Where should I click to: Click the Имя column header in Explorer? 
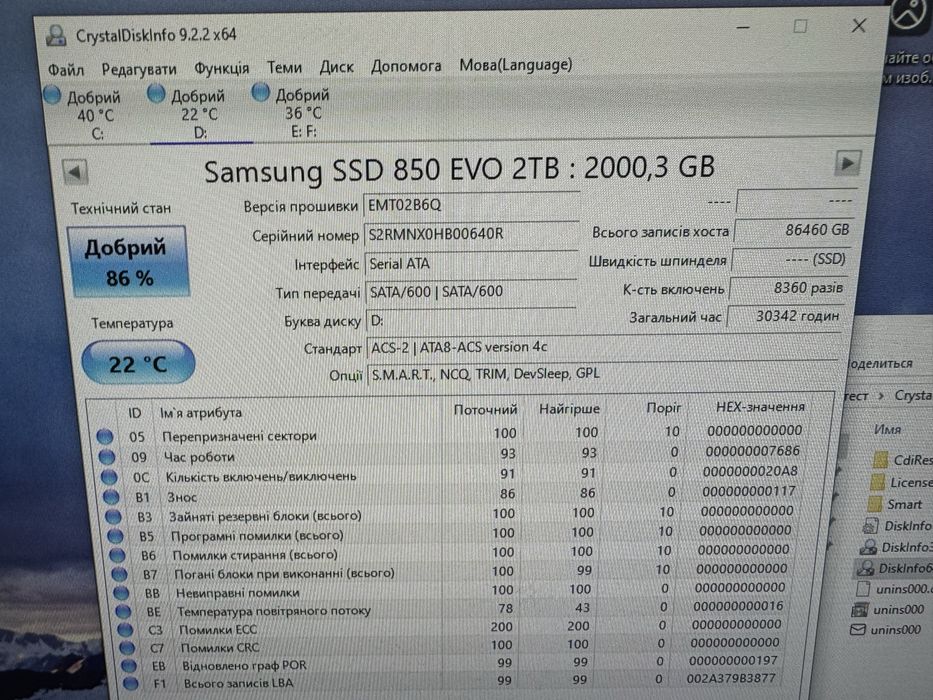[x=887, y=430]
